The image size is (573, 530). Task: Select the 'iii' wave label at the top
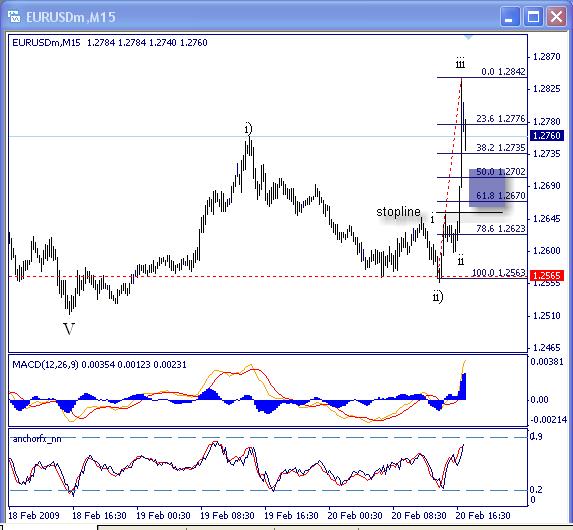pos(460,63)
